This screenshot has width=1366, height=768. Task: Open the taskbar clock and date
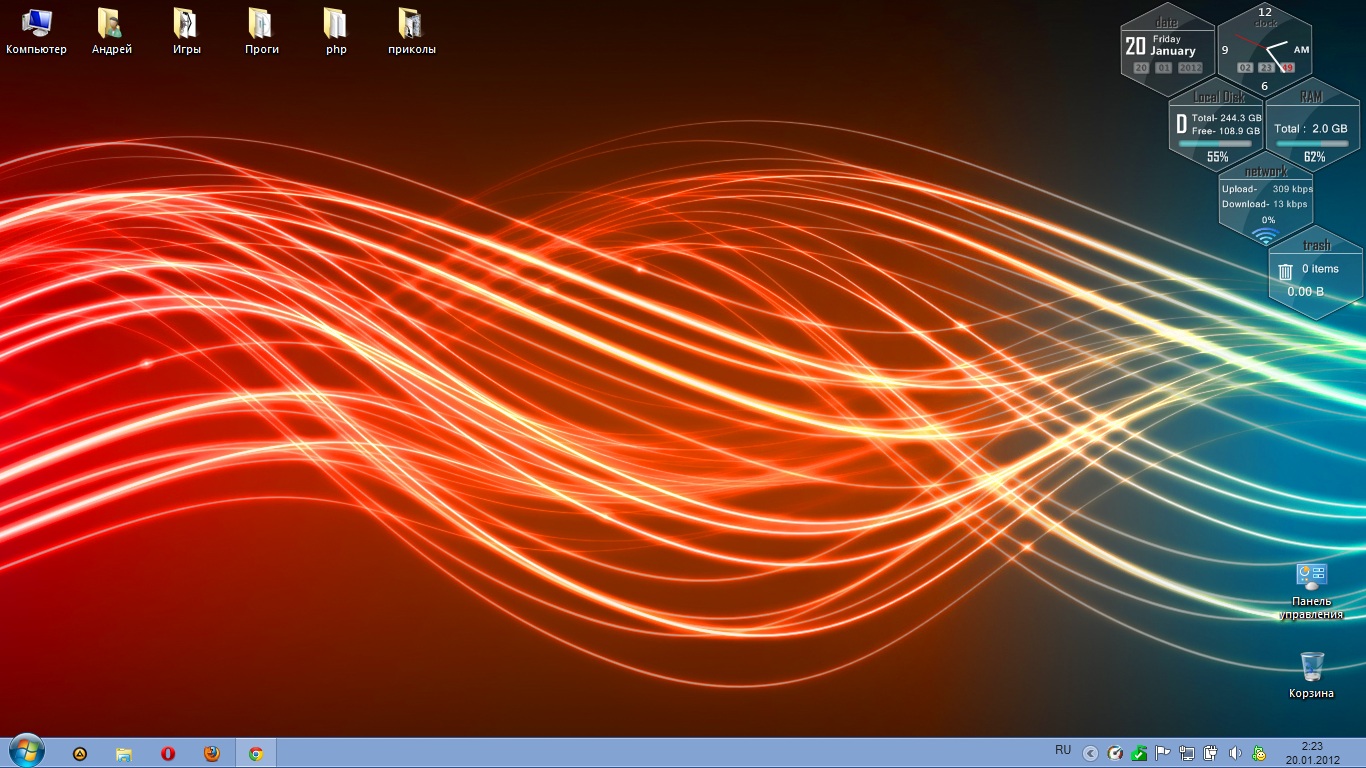(x=1312, y=753)
